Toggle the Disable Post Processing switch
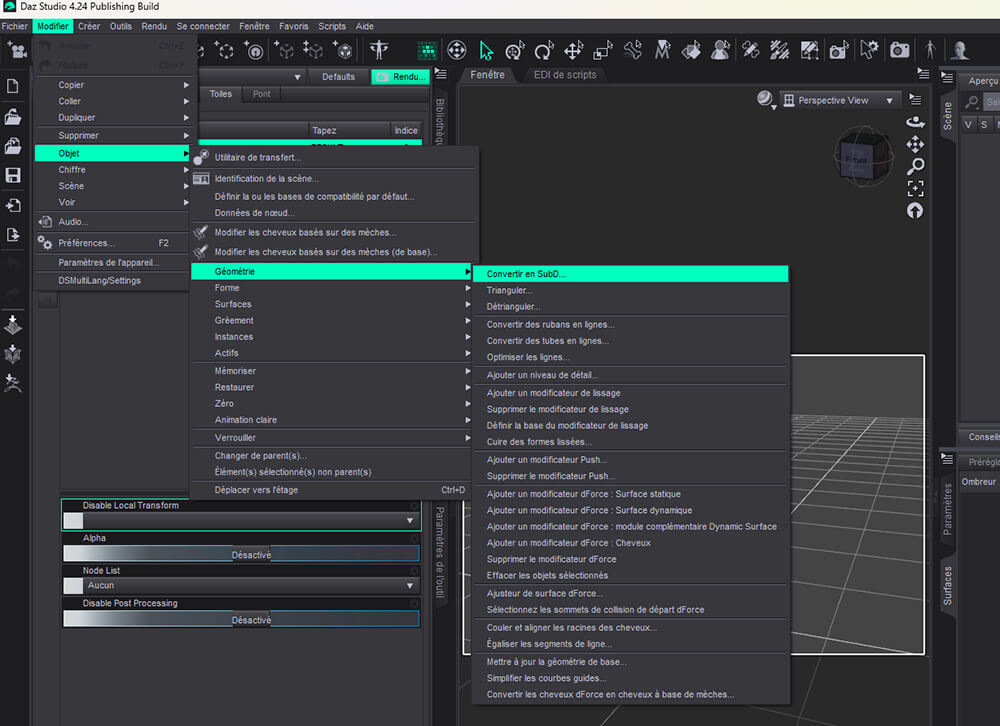 click(241, 619)
